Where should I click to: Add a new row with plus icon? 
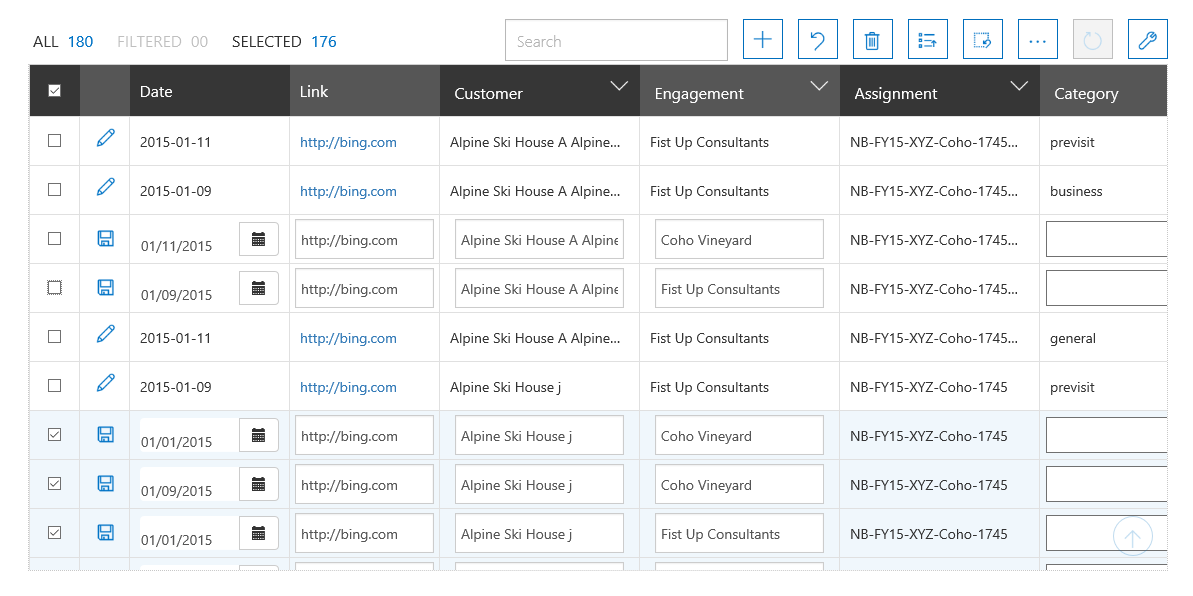tap(762, 40)
